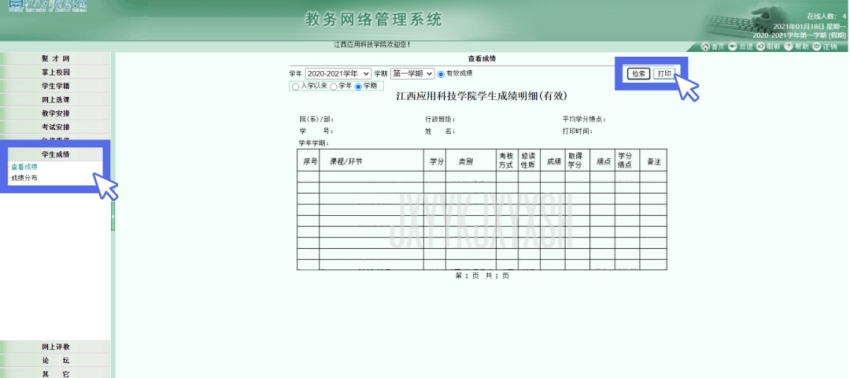
Task: Click the 刷新 refresh icon
Action: (x=761, y=47)
